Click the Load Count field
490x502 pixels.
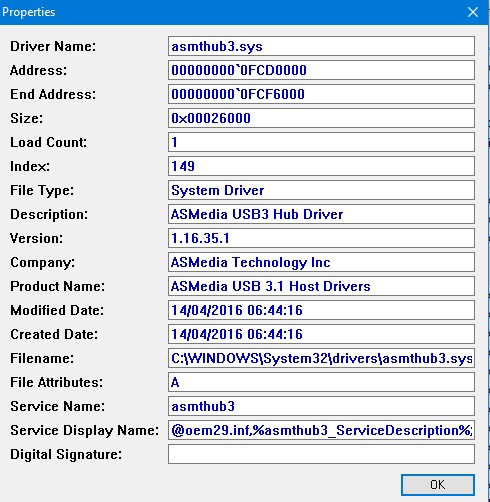[x=321, y=142]
